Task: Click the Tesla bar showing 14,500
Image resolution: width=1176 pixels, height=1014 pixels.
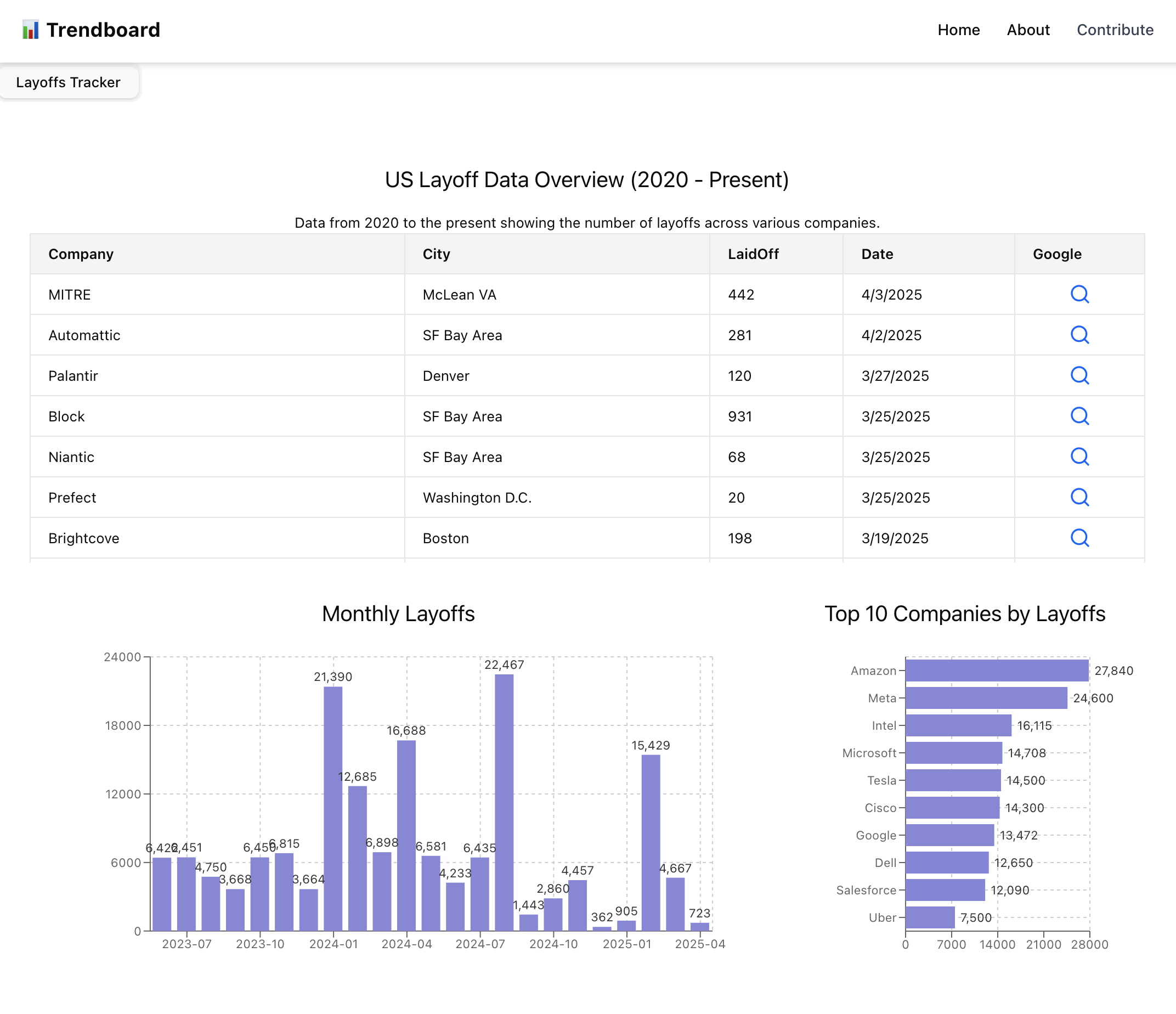Action: [953, 780]
